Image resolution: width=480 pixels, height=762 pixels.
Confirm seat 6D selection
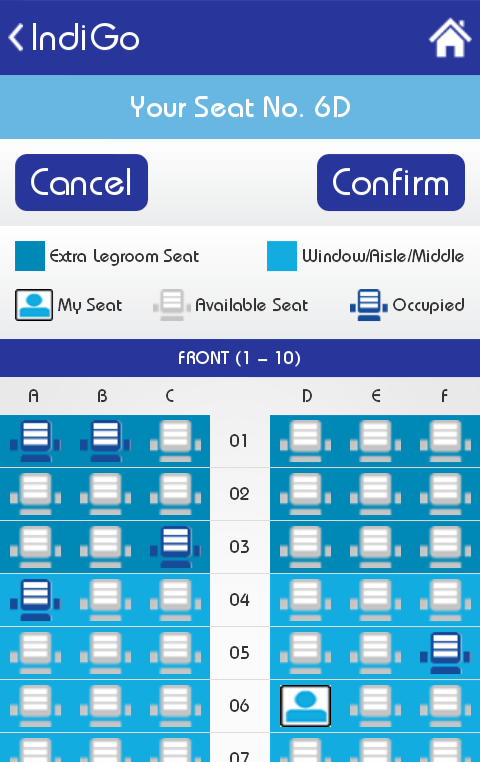pyautogui.click(x=391, y=183)
